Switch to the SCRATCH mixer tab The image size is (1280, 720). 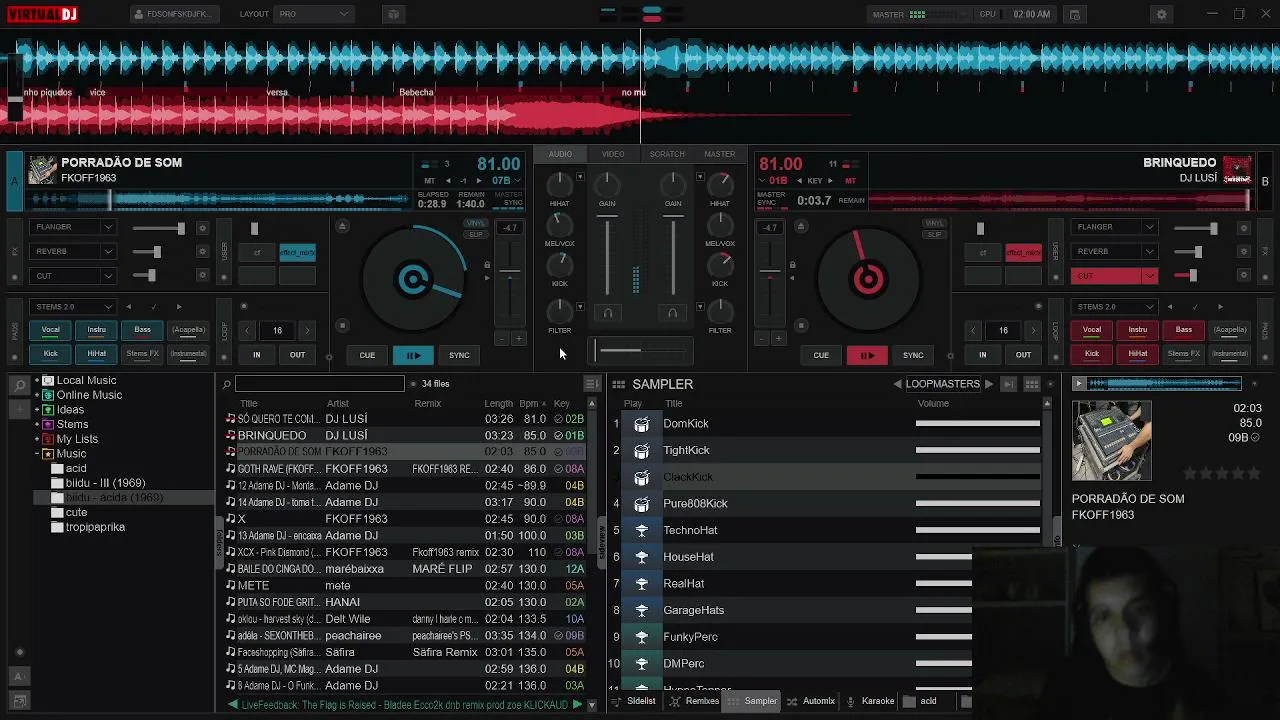click(667, 154)
